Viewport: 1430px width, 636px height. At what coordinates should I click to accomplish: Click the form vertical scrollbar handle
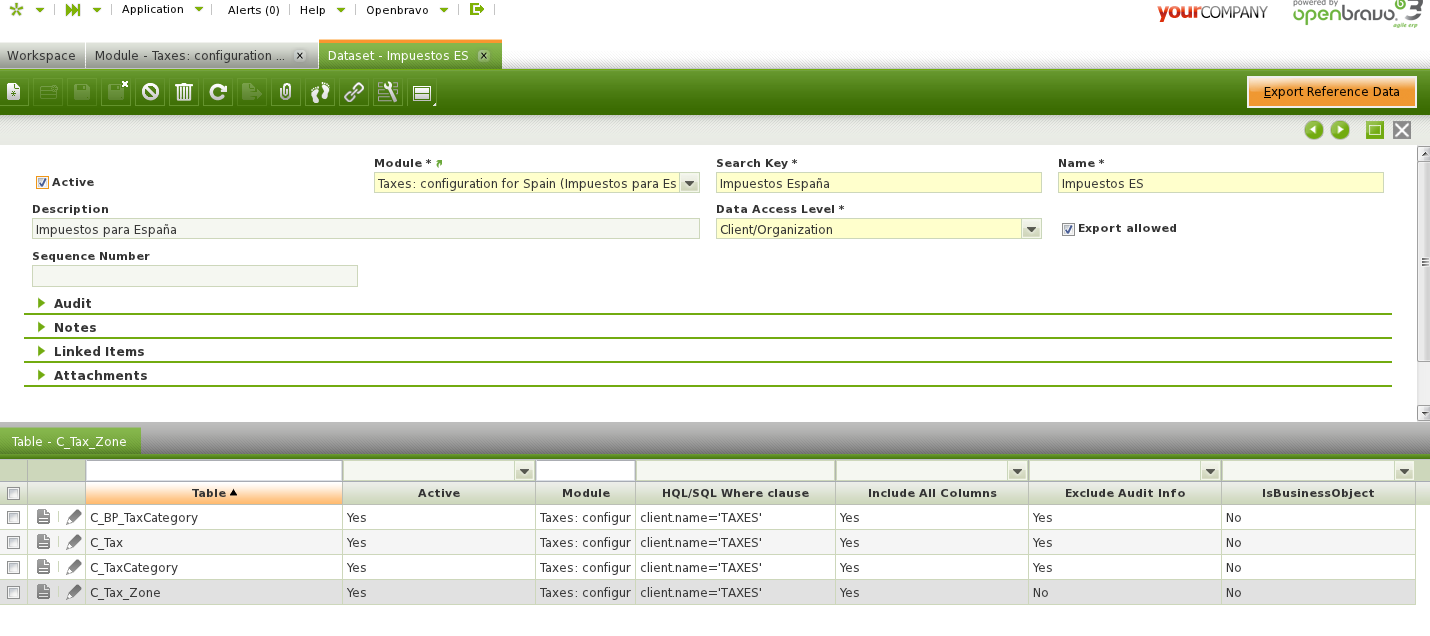(1423, 261)
